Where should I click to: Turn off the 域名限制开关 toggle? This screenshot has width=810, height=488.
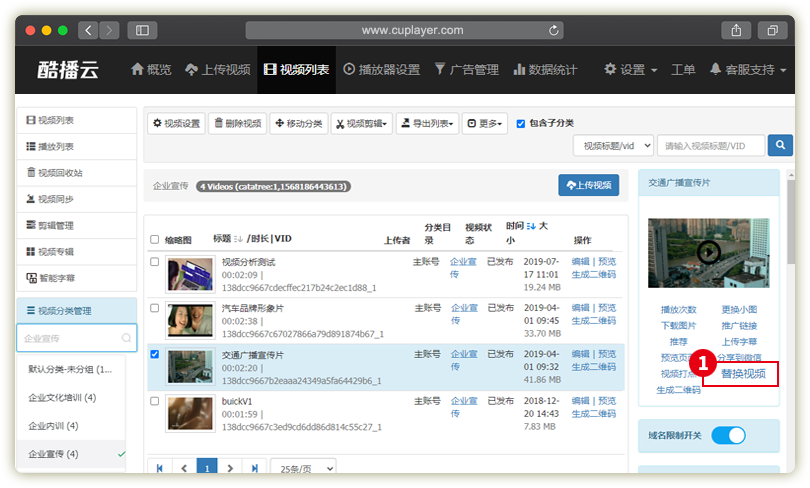[729, 435]
